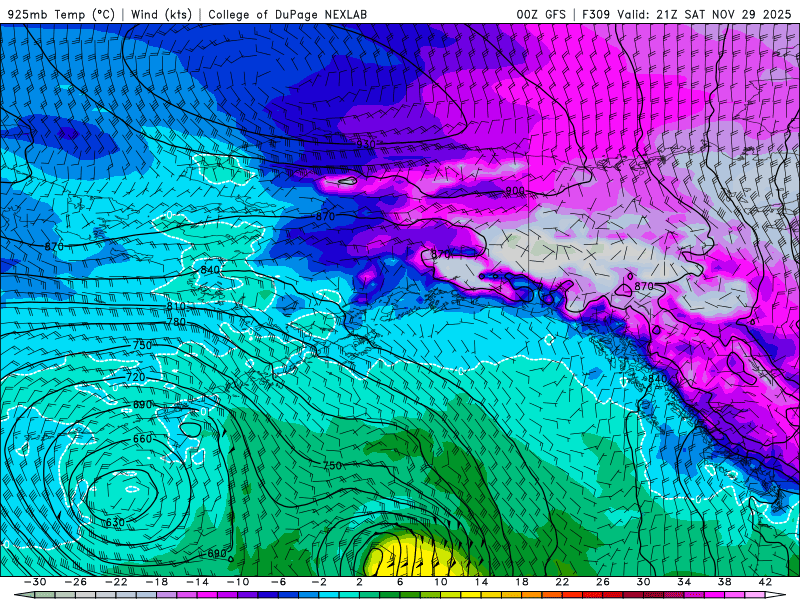The height and width of the screenshot is (600, 800).
Task: Click the 38 color scale label
Action: (725, 582)
